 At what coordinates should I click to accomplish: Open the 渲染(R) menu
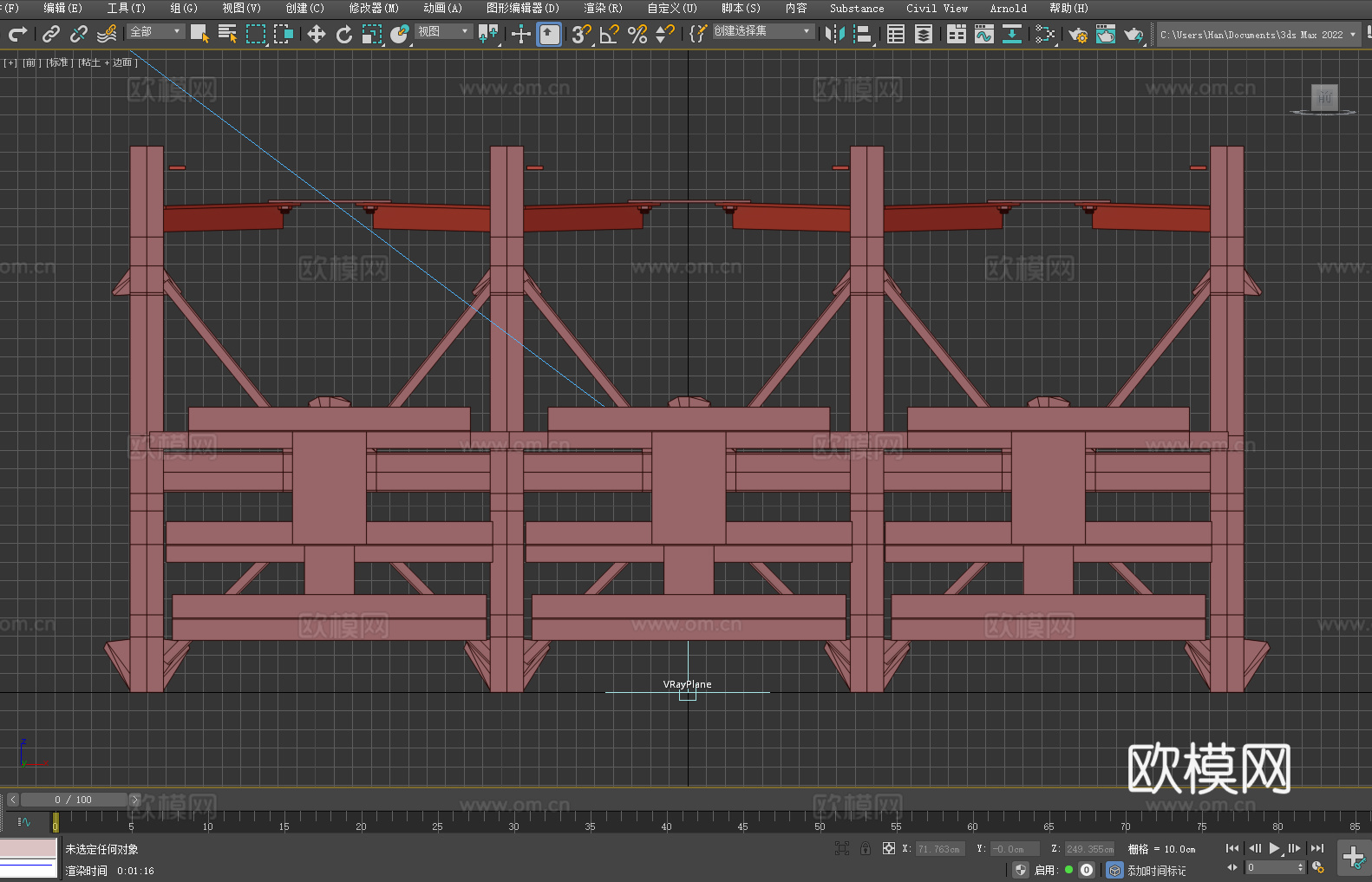click(603, 8)
